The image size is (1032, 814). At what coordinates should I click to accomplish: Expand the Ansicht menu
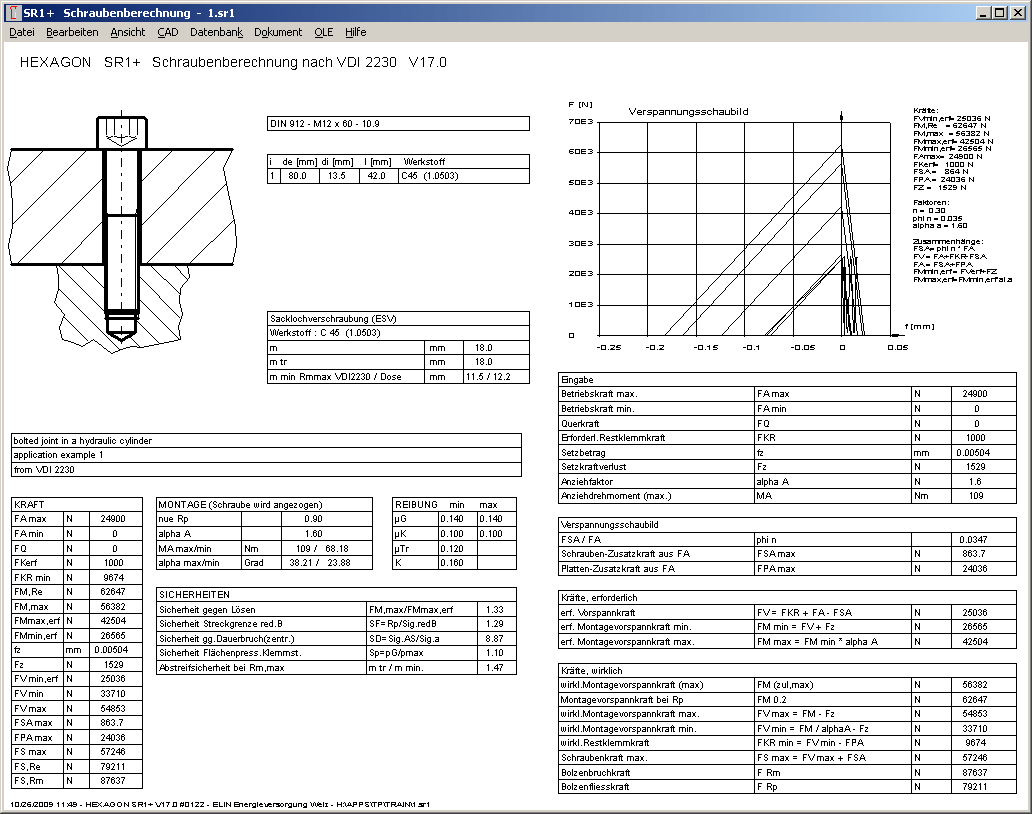click(x=128, y=32)
